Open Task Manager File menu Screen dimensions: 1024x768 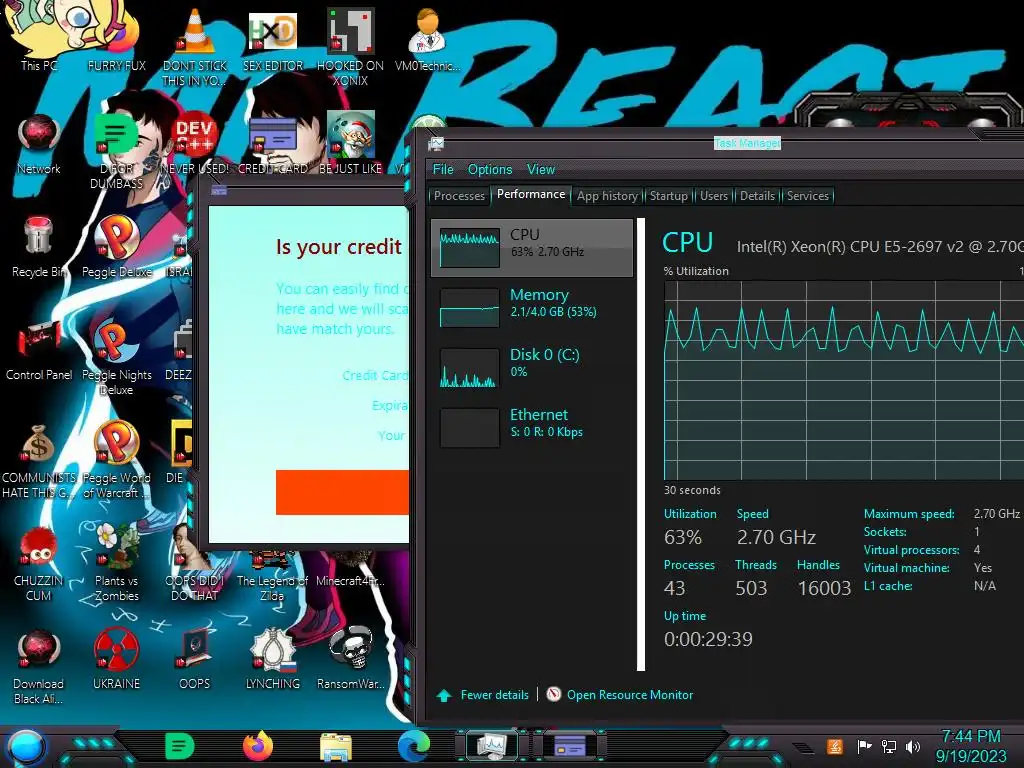point(443,169)
